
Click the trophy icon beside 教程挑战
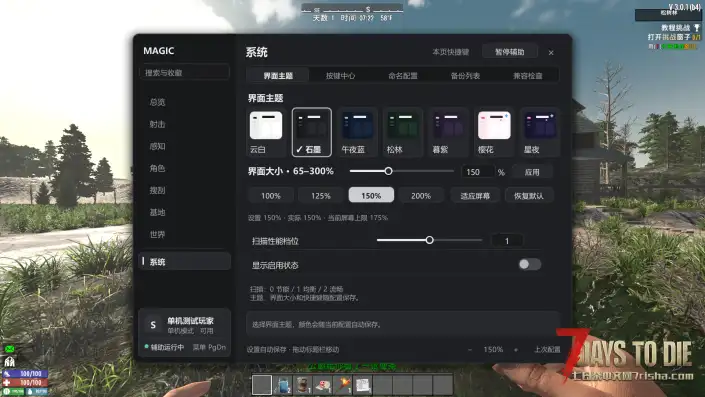pyautogui.click(x=697, y=28)
